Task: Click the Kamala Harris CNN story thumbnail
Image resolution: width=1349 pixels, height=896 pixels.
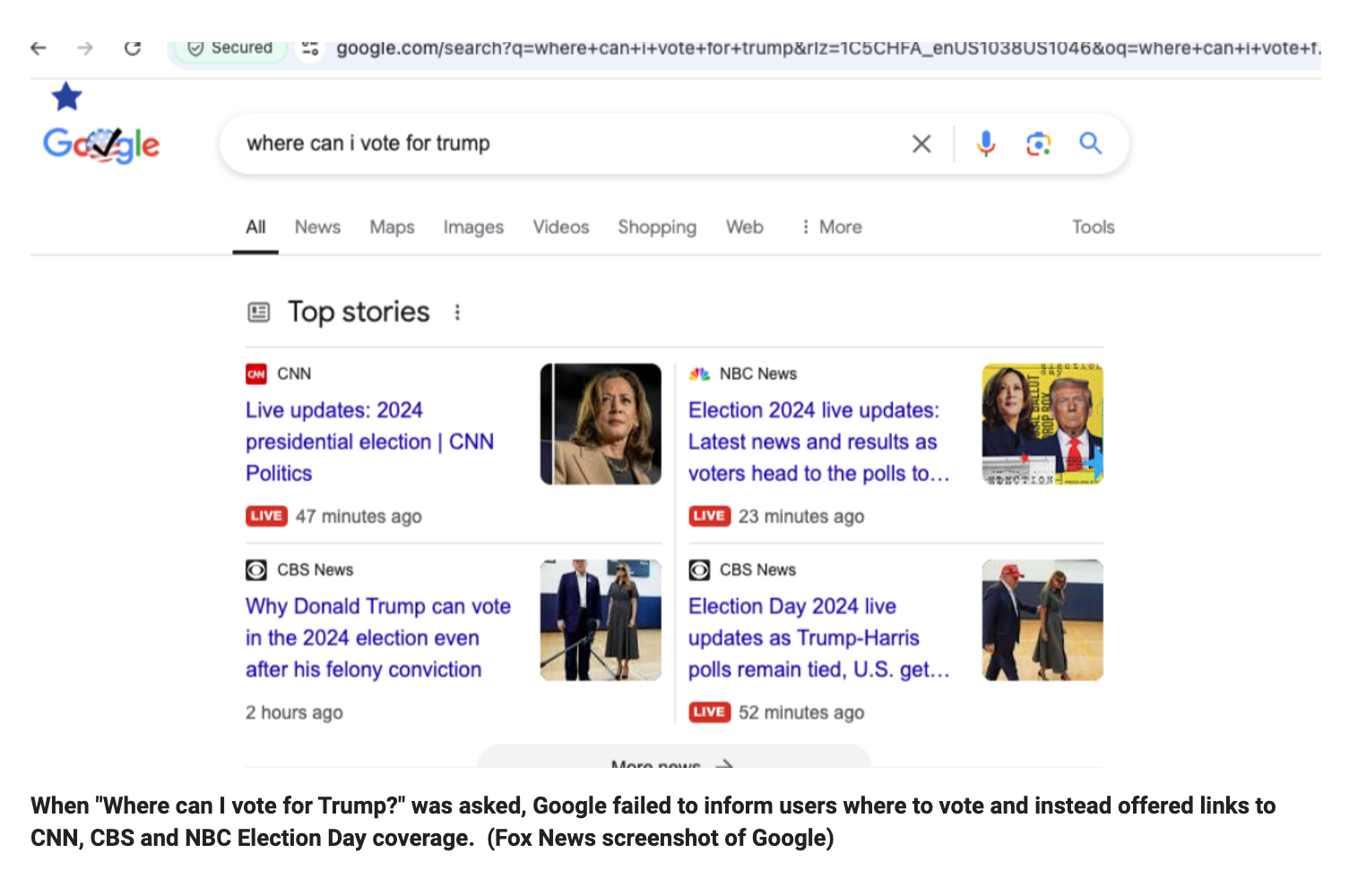Action: tap(601, 424)
